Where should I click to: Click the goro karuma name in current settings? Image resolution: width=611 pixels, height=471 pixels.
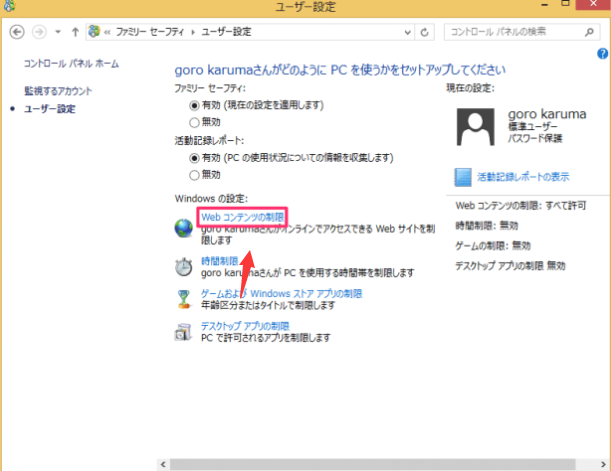(x=547, y=114)
